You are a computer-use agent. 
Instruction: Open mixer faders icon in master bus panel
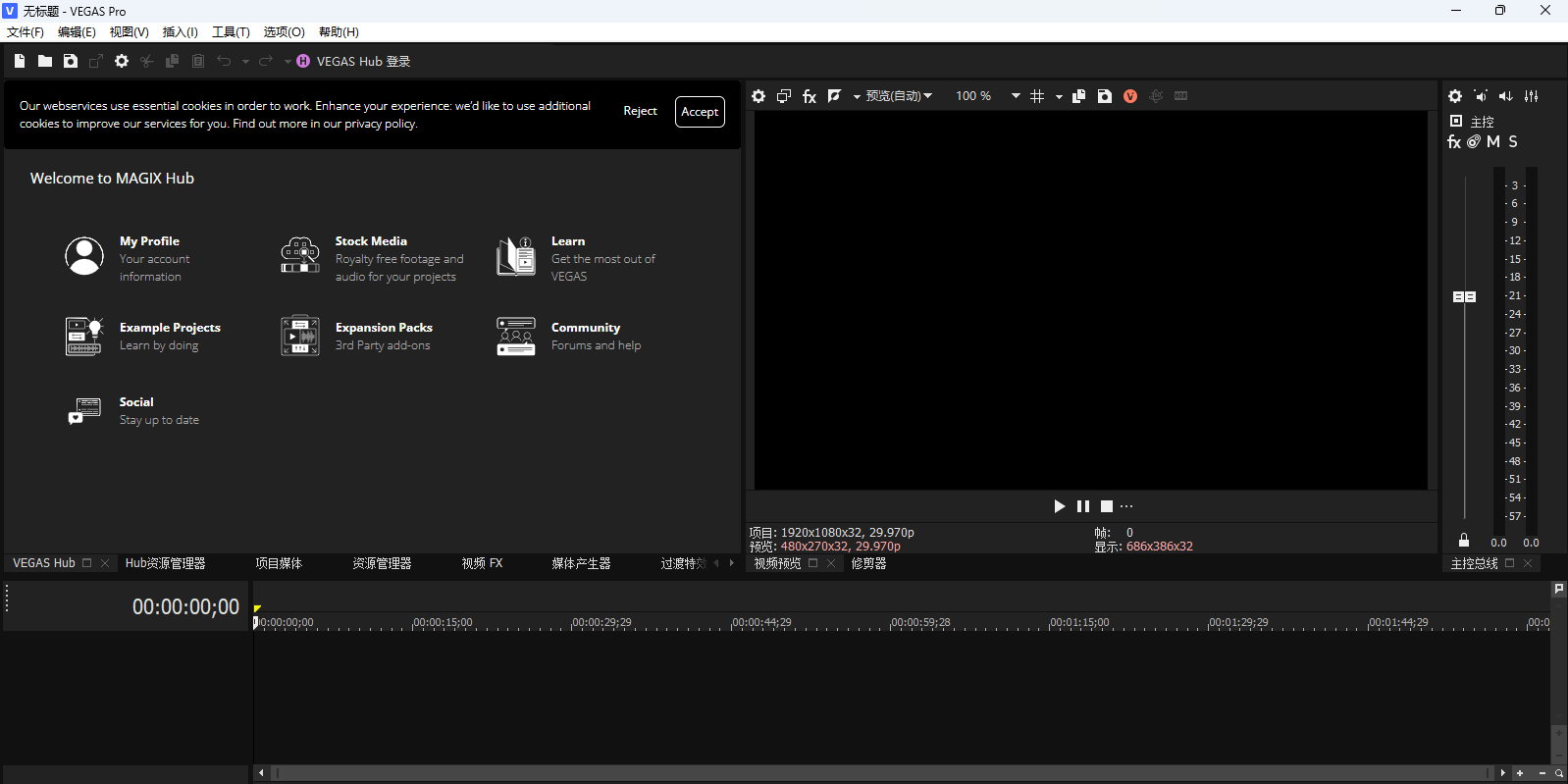[x=1532, y=96]
